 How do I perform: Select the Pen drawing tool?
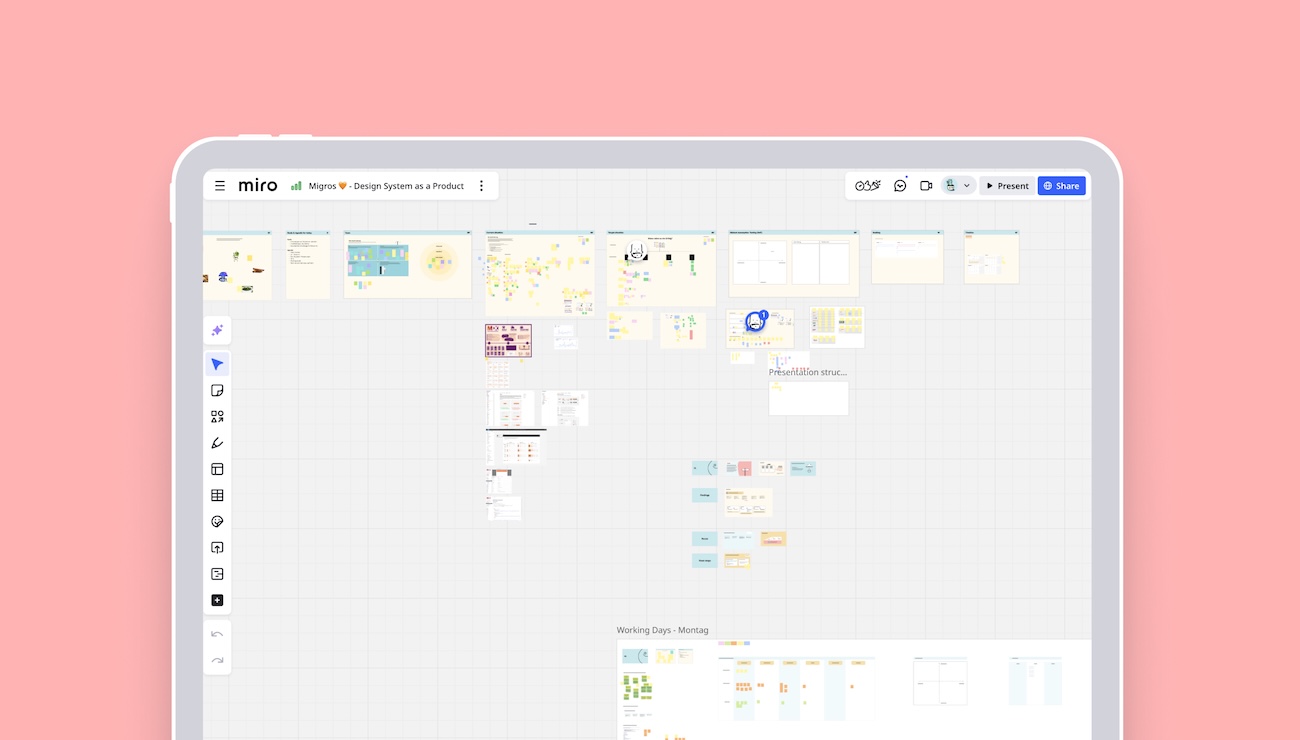coord(217,443)
